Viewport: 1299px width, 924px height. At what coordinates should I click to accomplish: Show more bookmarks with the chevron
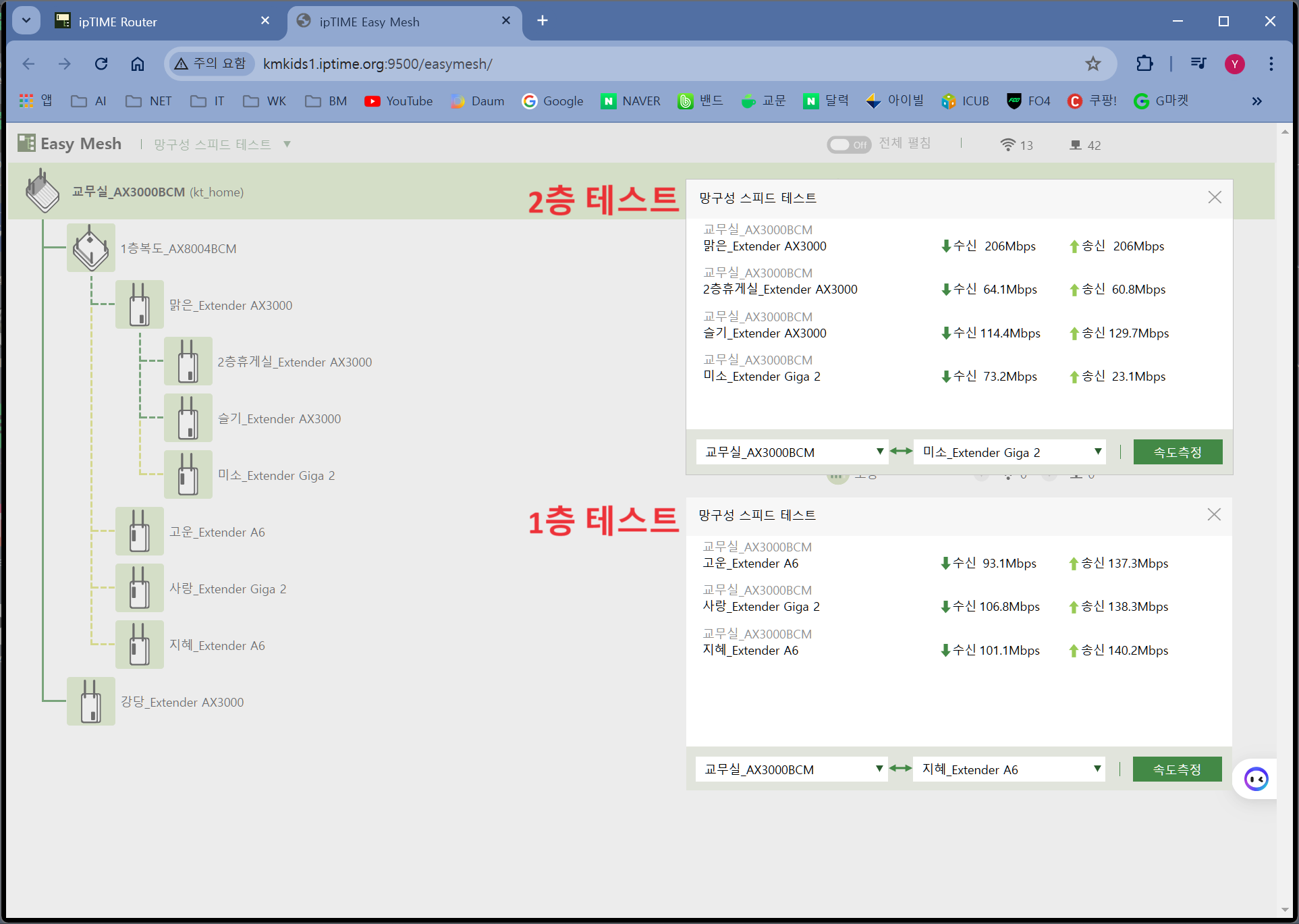1256,101
